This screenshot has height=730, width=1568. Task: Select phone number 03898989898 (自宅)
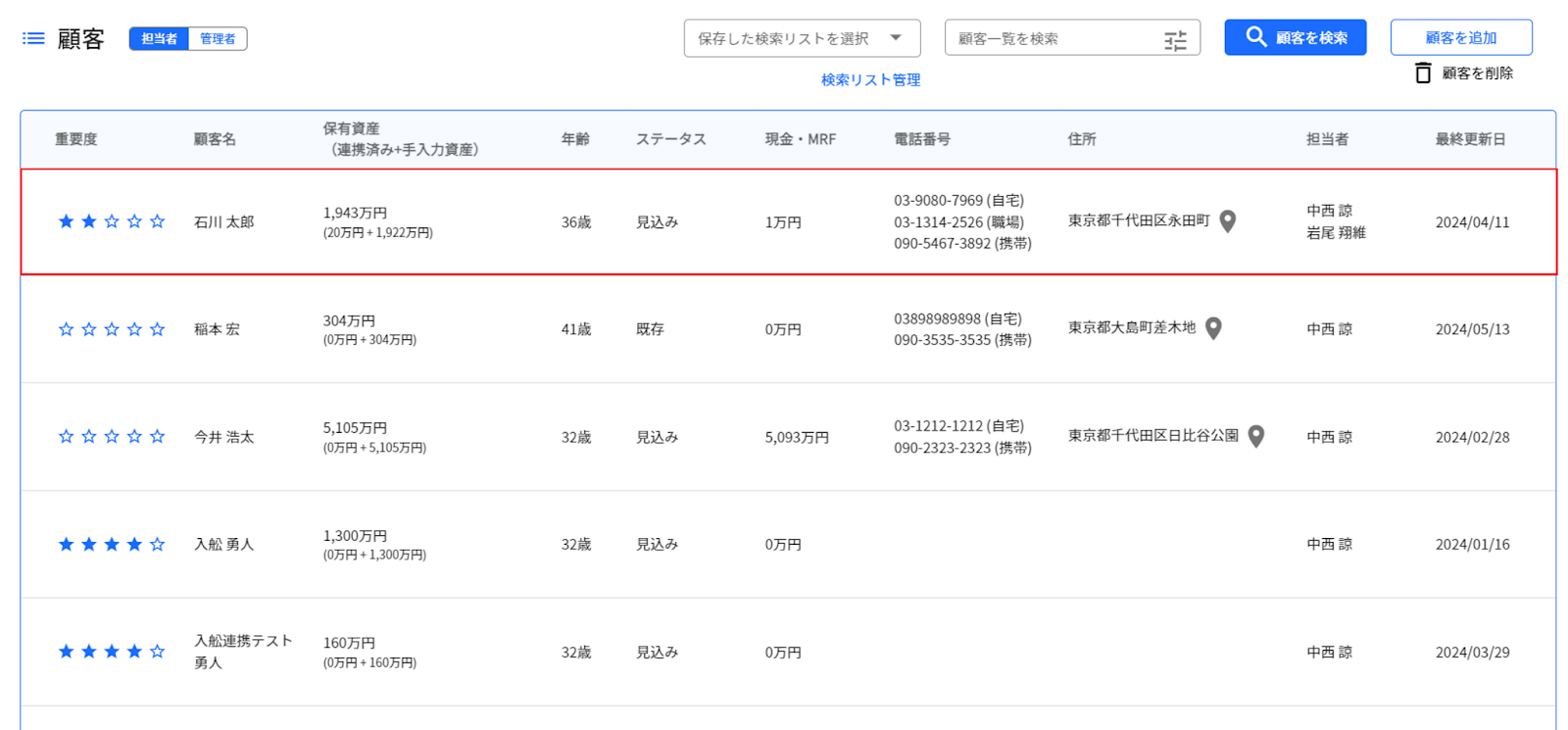(x=957, y=318)
